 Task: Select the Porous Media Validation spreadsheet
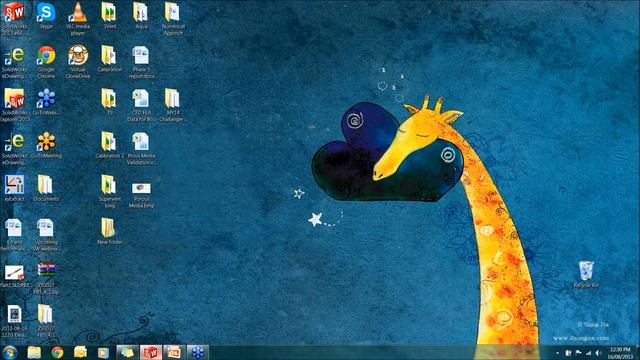coord(141,148)
